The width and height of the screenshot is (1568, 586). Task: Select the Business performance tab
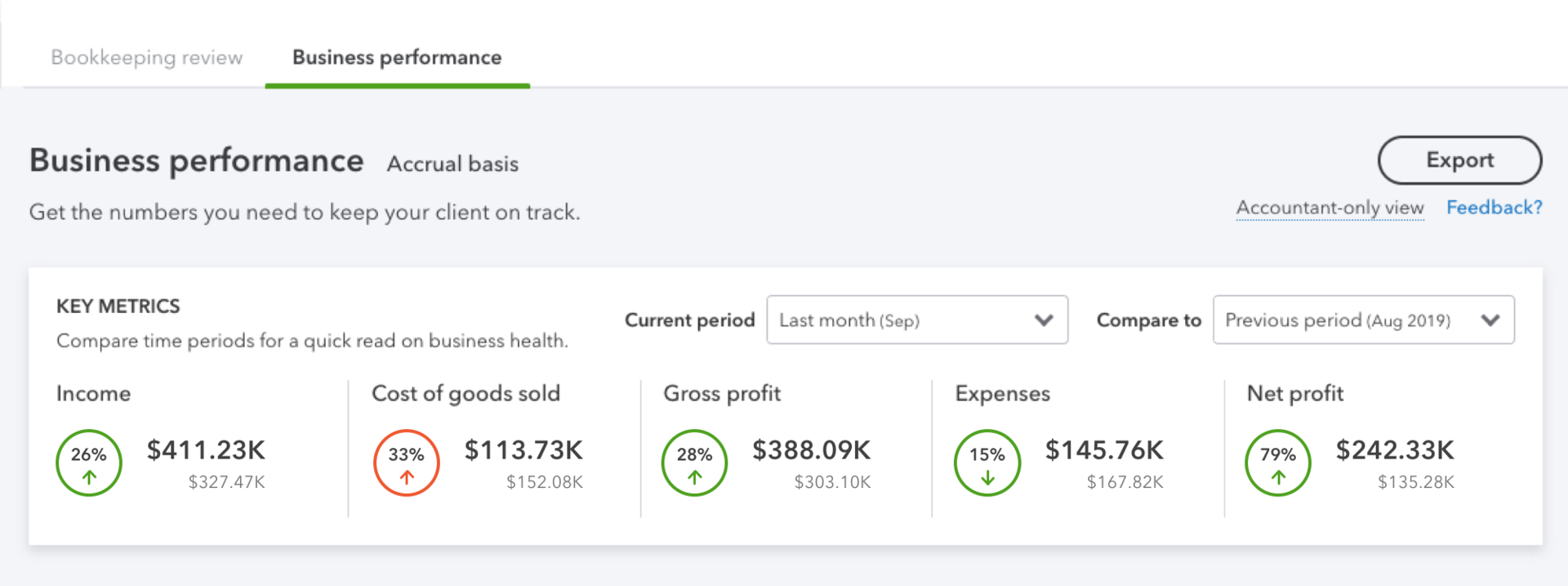click(x=397, y=57)
